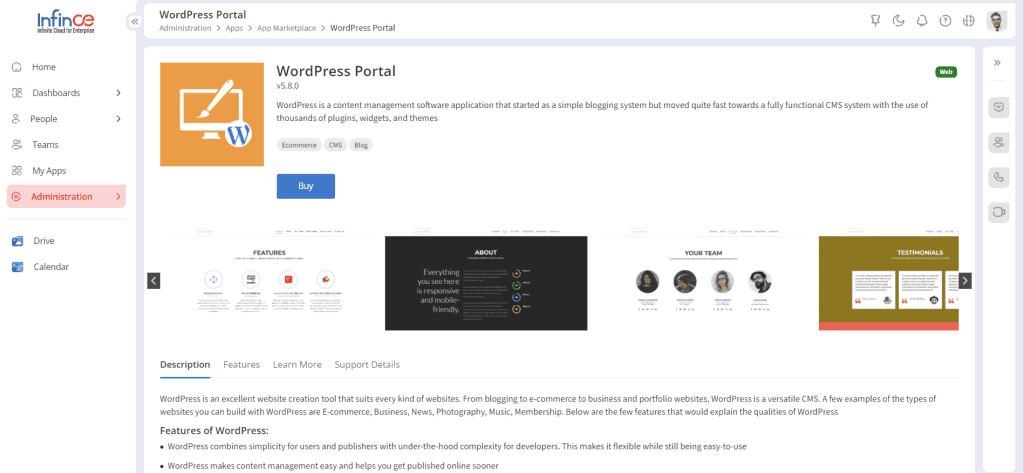
Task: Open video meeting icon in right panel
Action: coord(999,212)
